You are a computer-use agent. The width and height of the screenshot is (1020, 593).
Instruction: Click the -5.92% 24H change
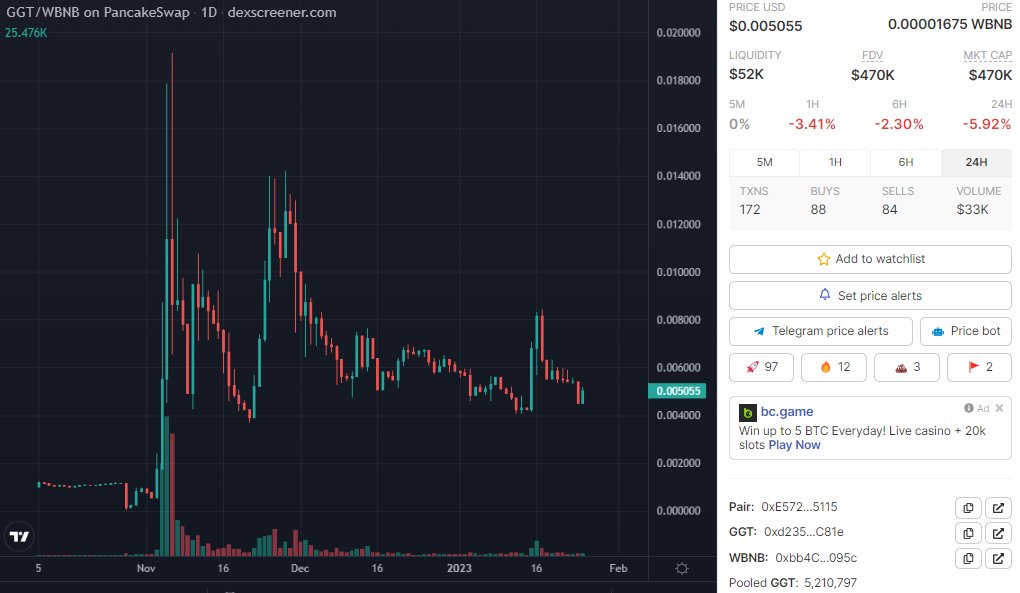(987, 124)
